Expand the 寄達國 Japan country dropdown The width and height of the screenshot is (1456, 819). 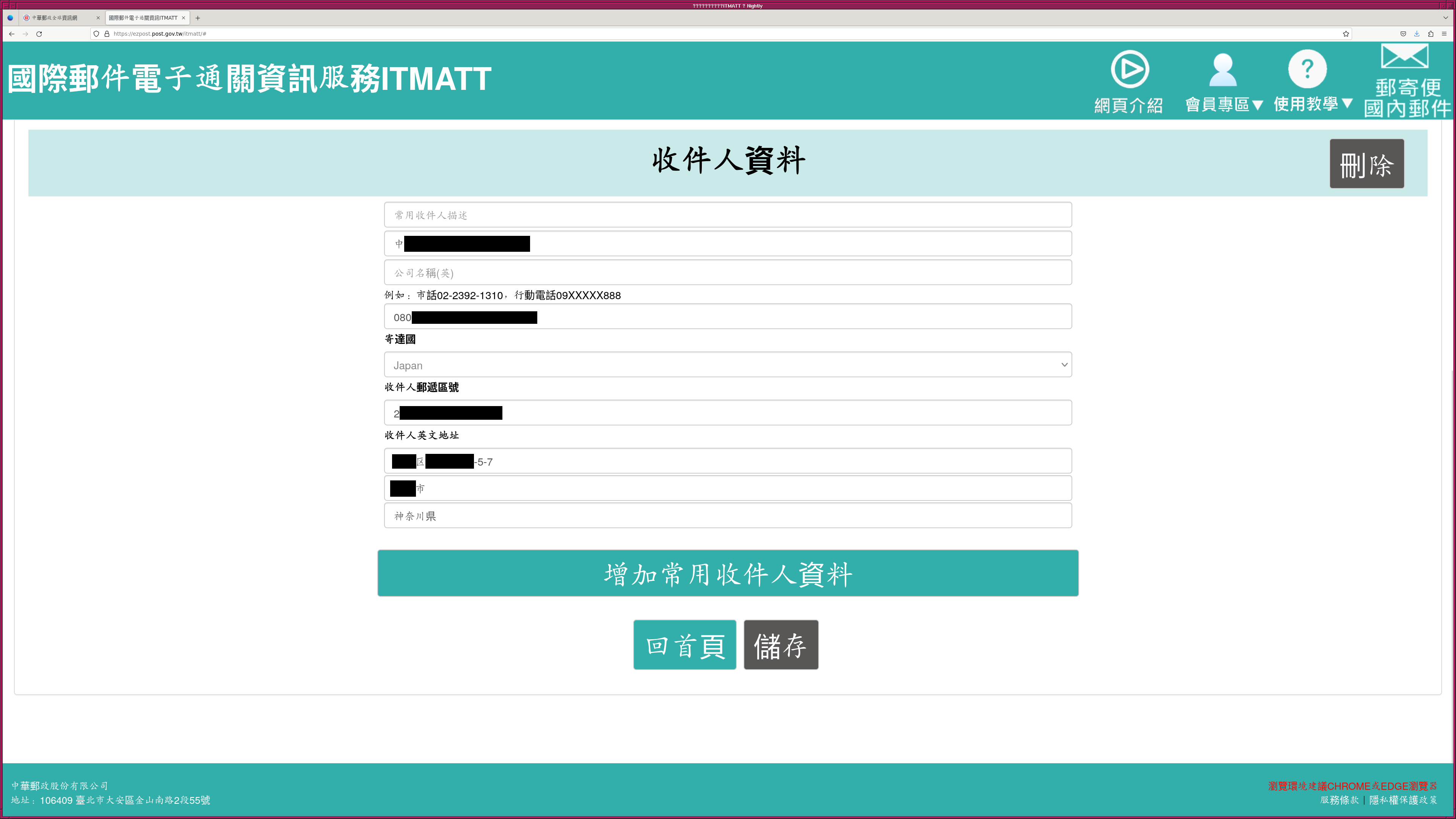[x=728, y=365]
